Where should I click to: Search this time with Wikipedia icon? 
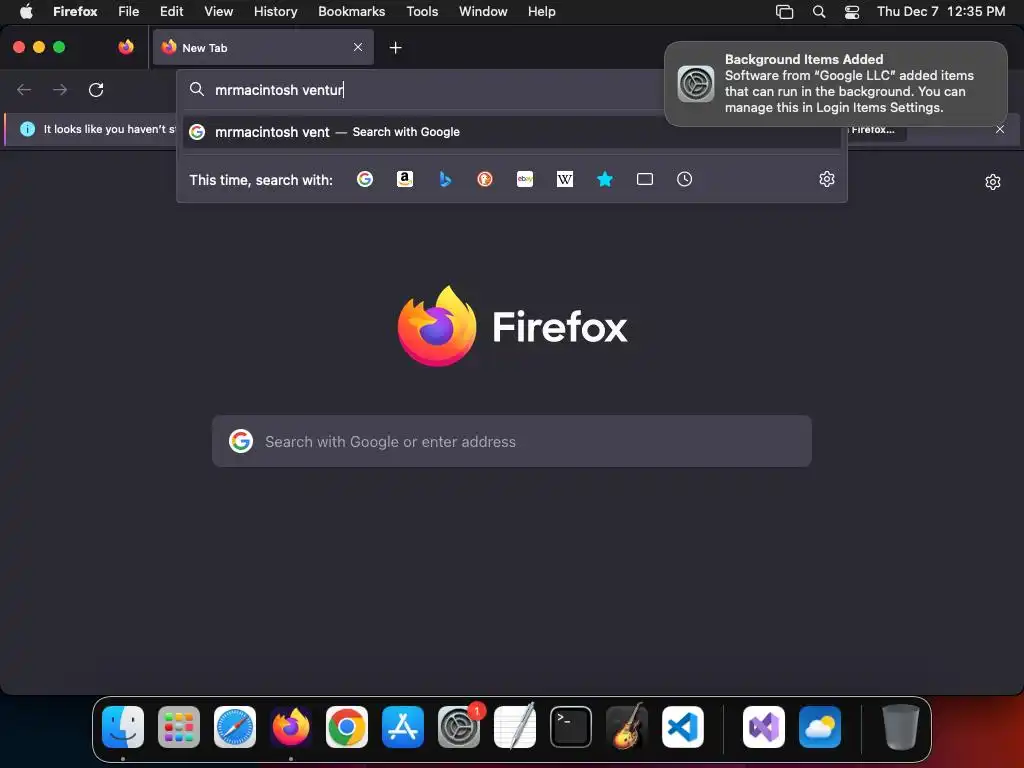tap(565, 179)
